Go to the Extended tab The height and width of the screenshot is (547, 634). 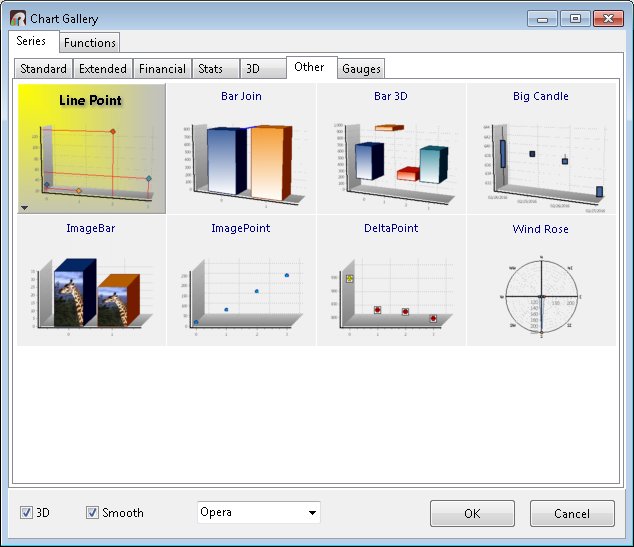pyautogui.click(x=103, y=69)
